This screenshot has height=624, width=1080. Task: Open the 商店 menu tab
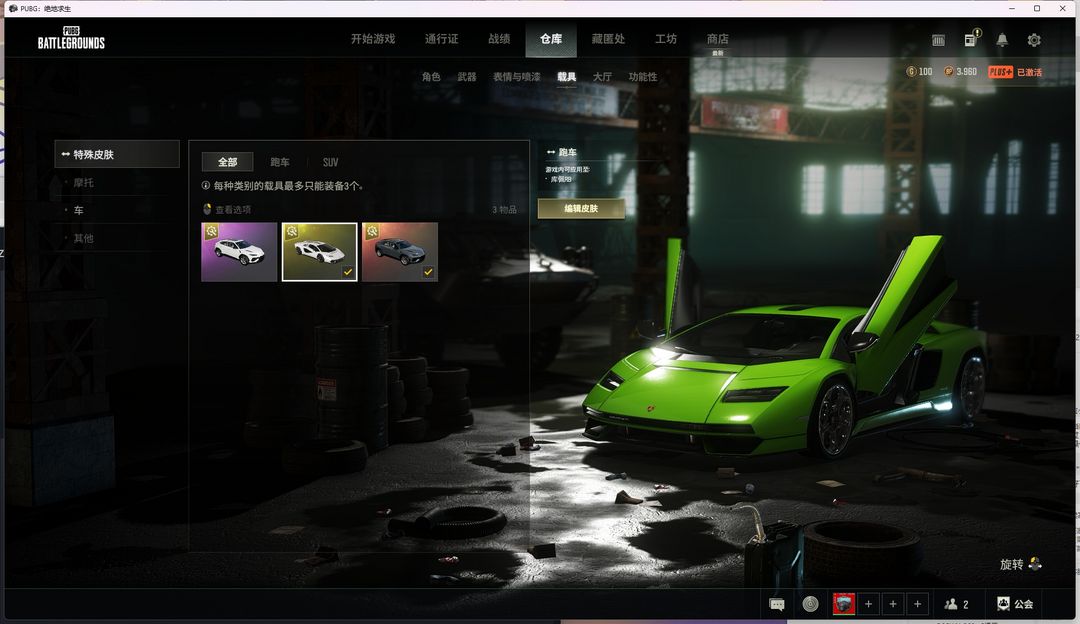[718, 39]
